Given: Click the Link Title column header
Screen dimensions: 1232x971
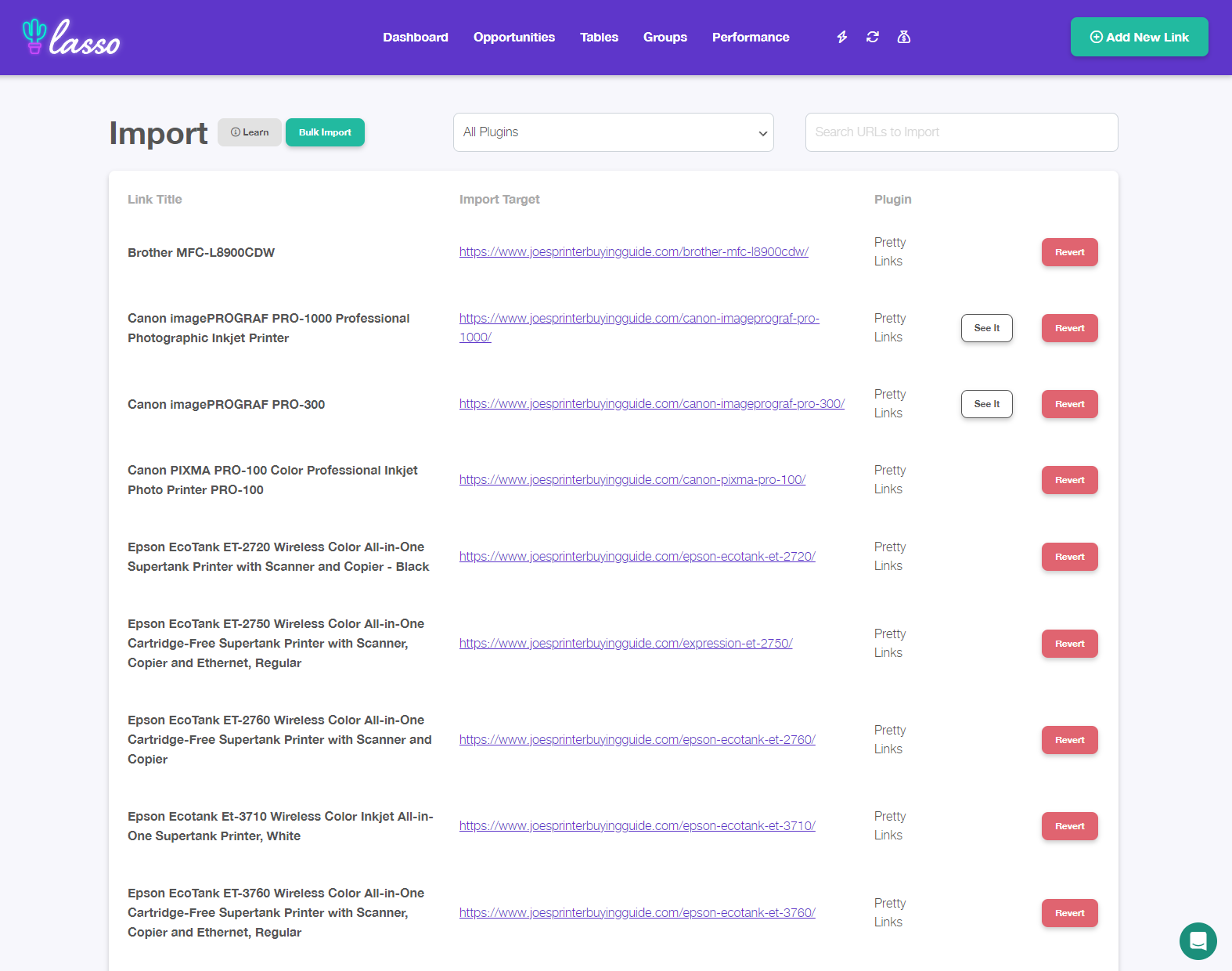Looking at the screenshot, I should pyautogui.click(x=155, y=199).
